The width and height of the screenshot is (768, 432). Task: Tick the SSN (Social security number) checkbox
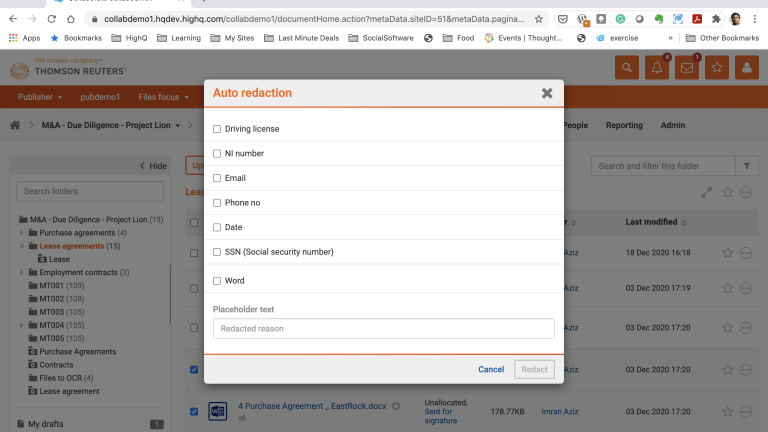click(x=217, y=252)
